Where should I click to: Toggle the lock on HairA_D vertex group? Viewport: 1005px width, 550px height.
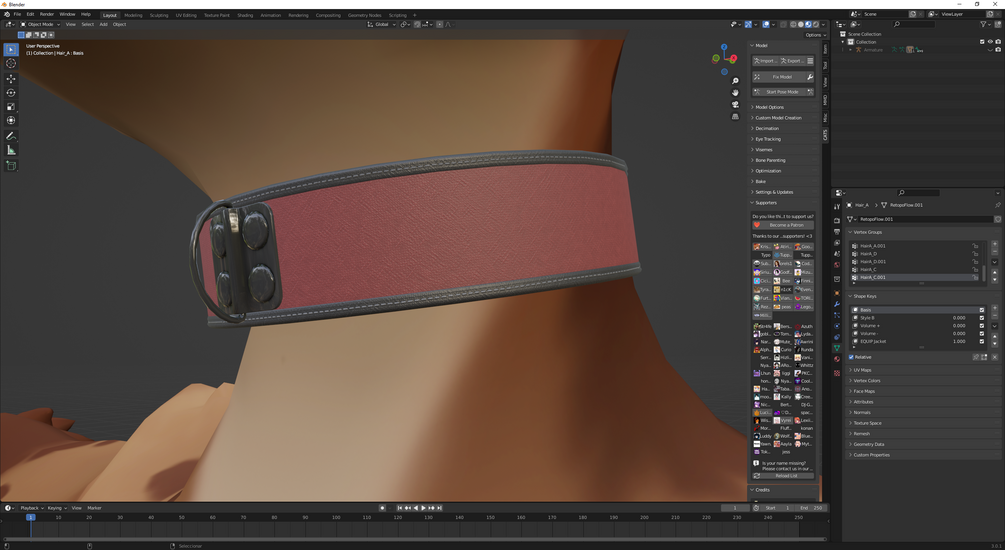[975, 254]
